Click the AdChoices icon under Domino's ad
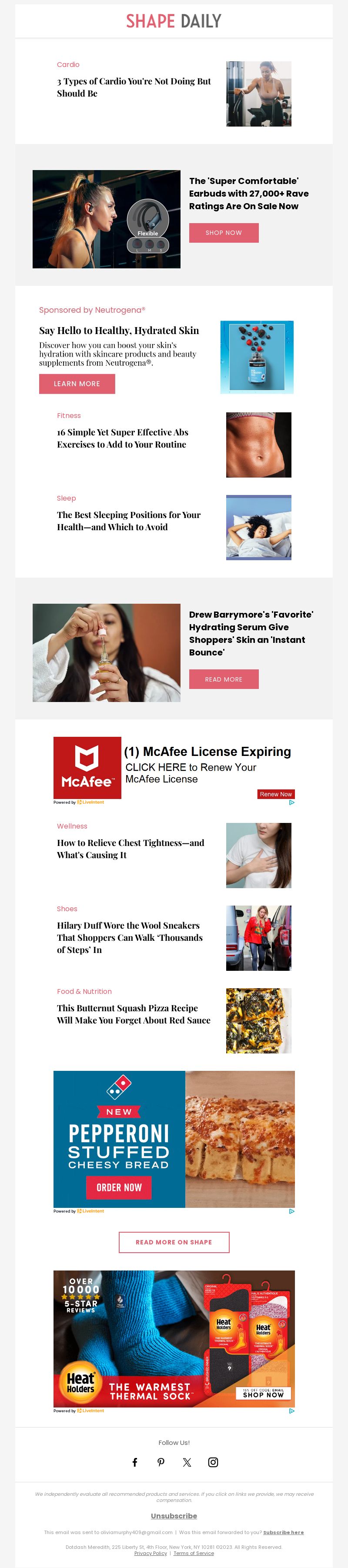348x1568 pixels. tap(291, 1211)
